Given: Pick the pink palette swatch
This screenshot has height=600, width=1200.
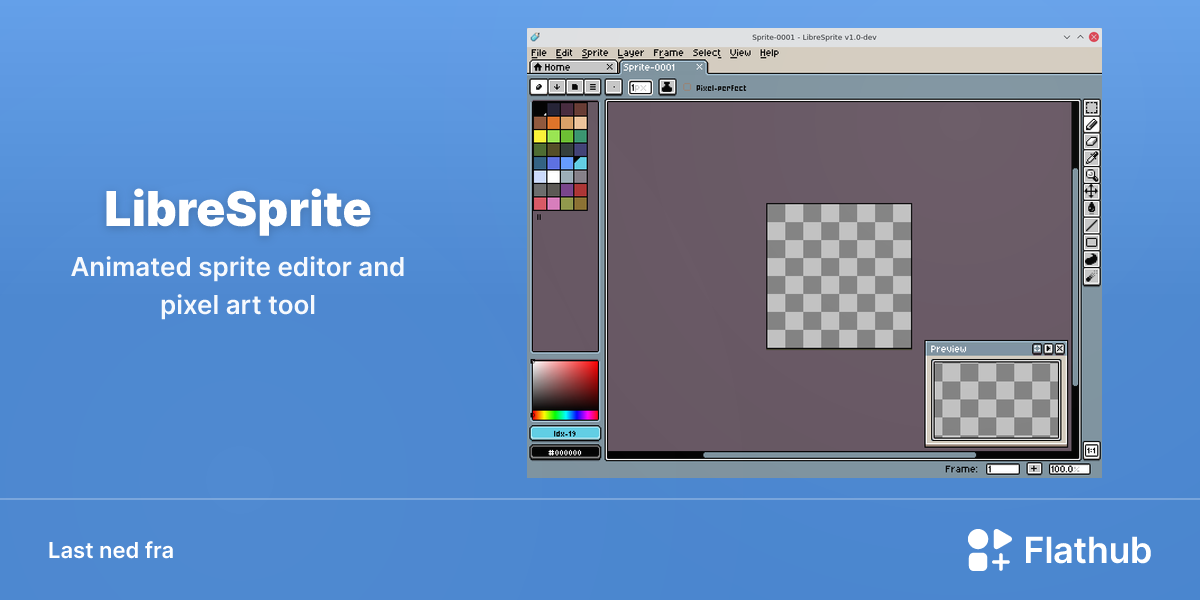Looking at the screenshot, I should tap(553, 204).
